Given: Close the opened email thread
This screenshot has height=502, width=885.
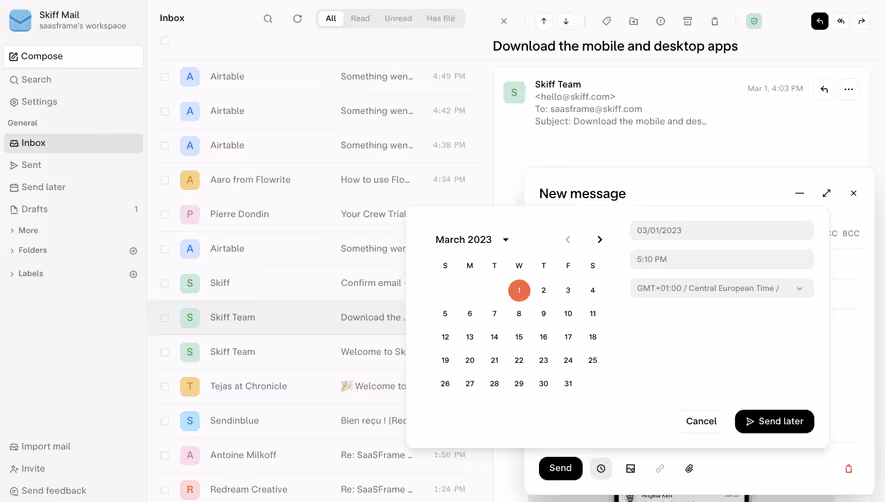Looking at the screenshot, I should coord(504,21).
